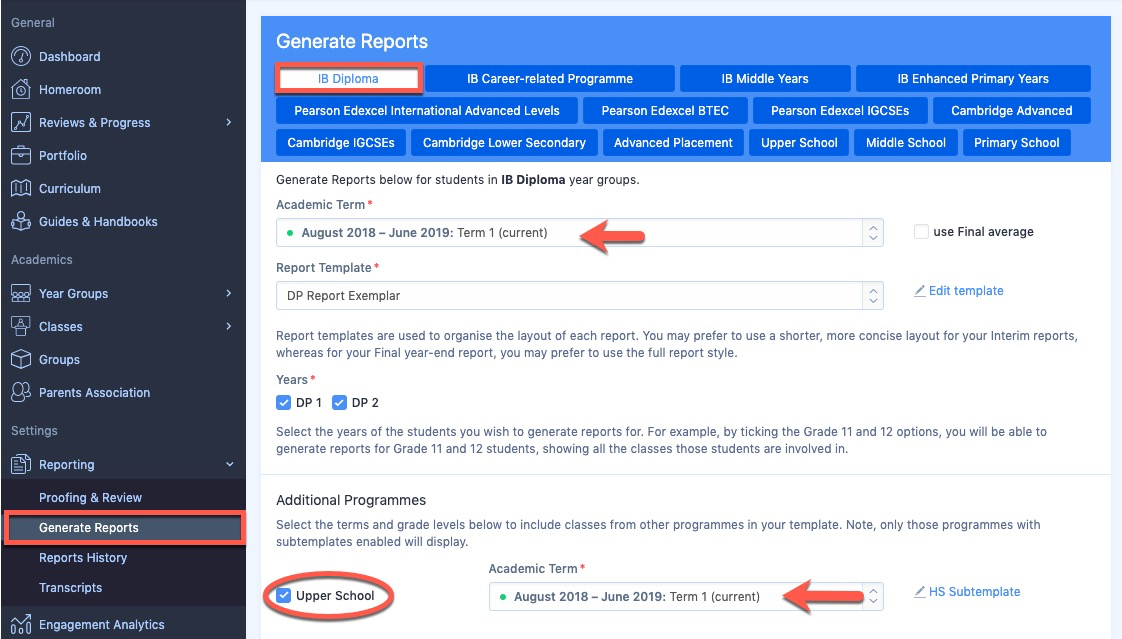Switch to IB Career-related Programme tab

[x=550, y=79]
